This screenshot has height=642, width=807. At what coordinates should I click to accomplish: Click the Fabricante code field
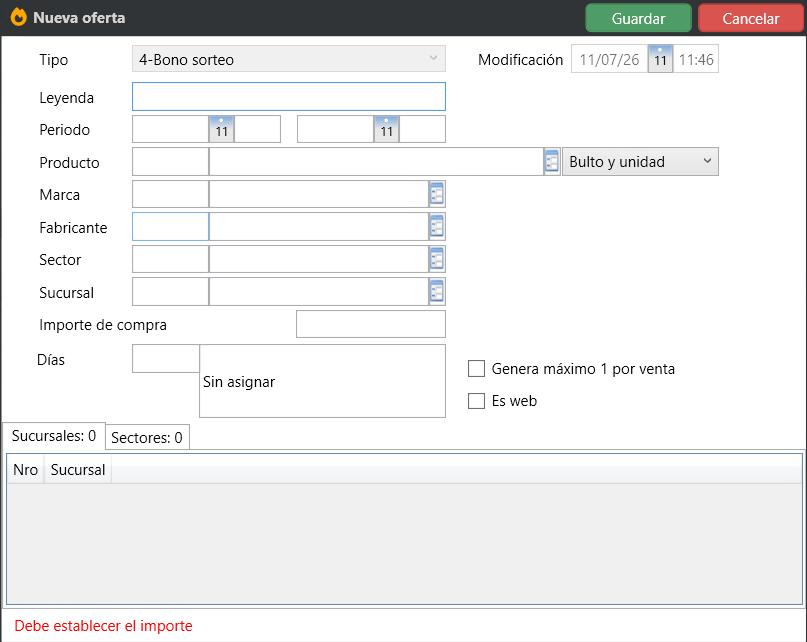170,227
